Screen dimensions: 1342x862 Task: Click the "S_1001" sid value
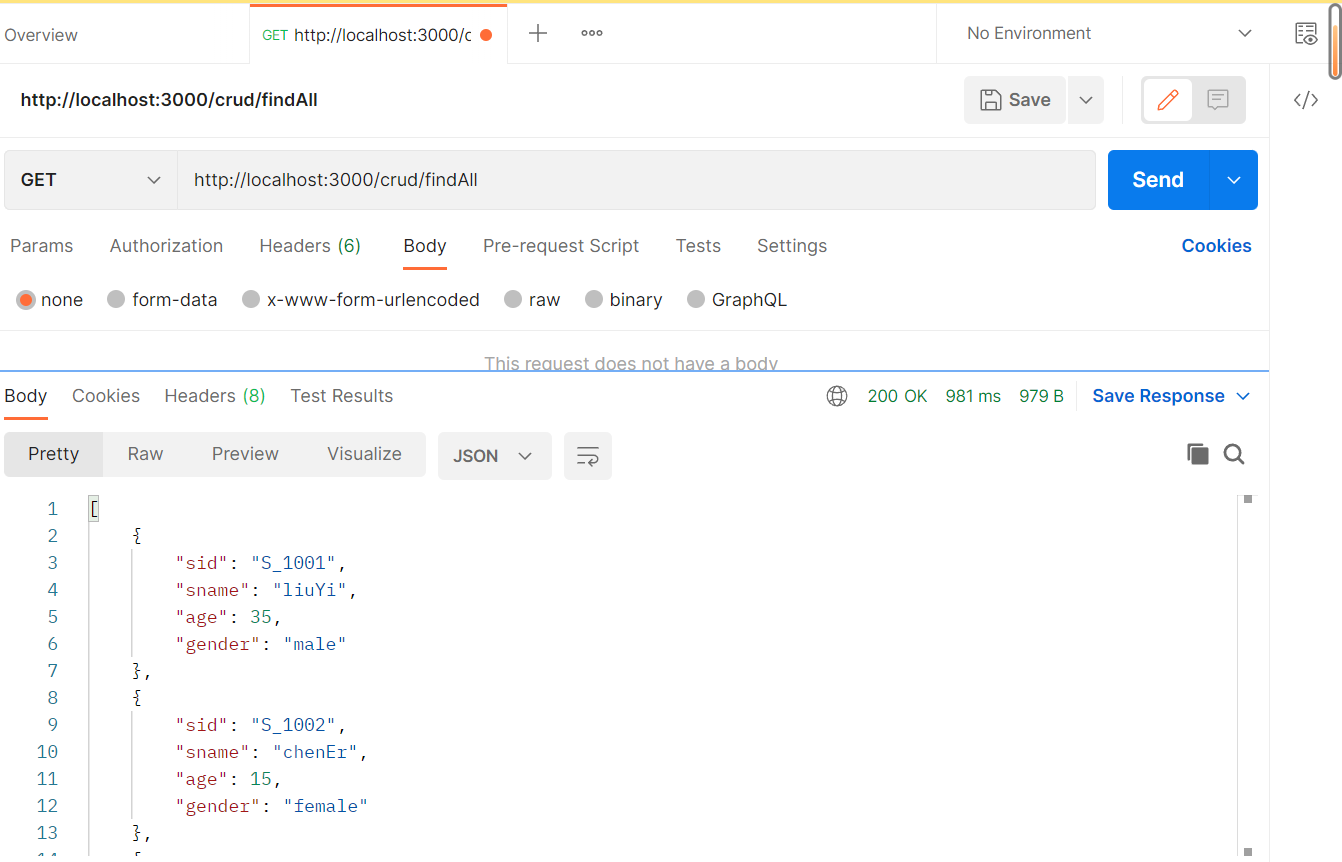pos(293,563)
